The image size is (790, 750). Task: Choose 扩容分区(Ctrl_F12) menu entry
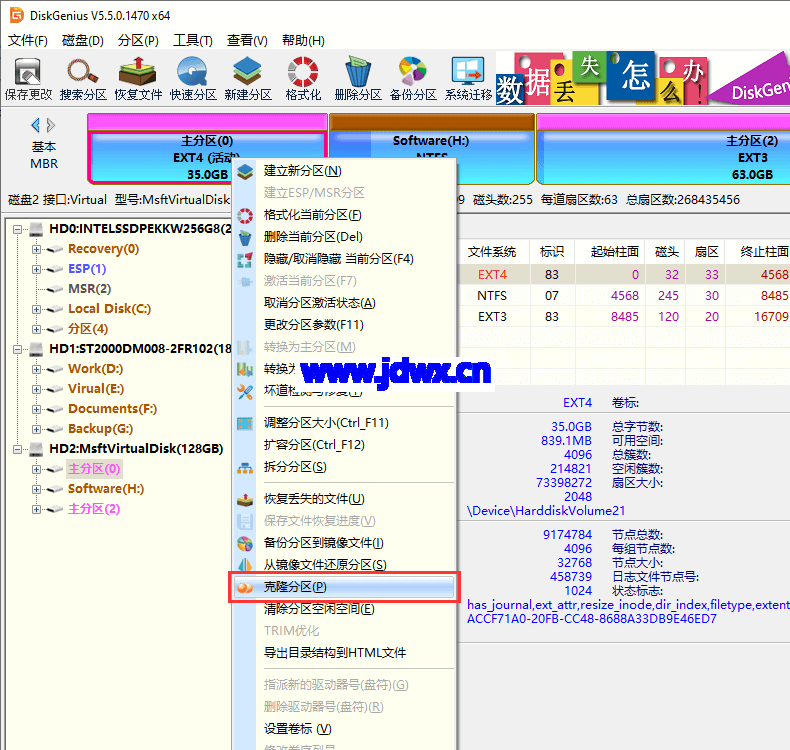click(344, 445)
